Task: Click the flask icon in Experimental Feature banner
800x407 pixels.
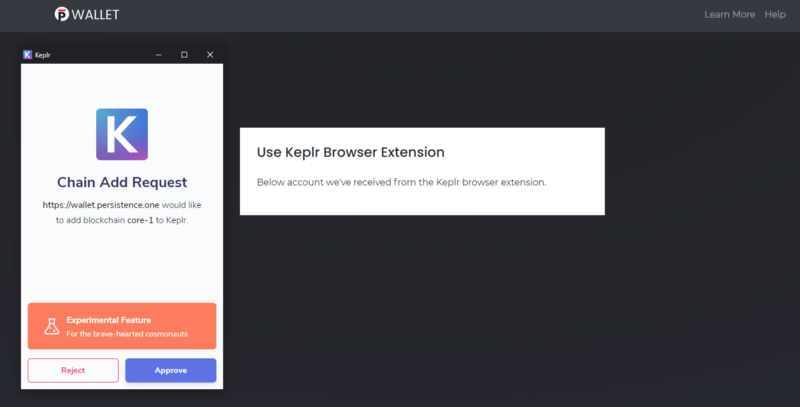Action: [52, 326]
